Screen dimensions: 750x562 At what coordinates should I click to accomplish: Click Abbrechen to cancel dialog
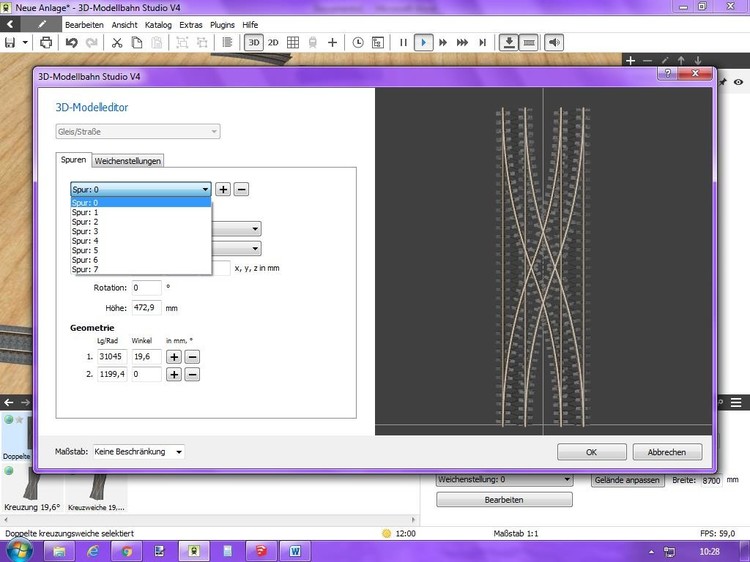[667, 452]
